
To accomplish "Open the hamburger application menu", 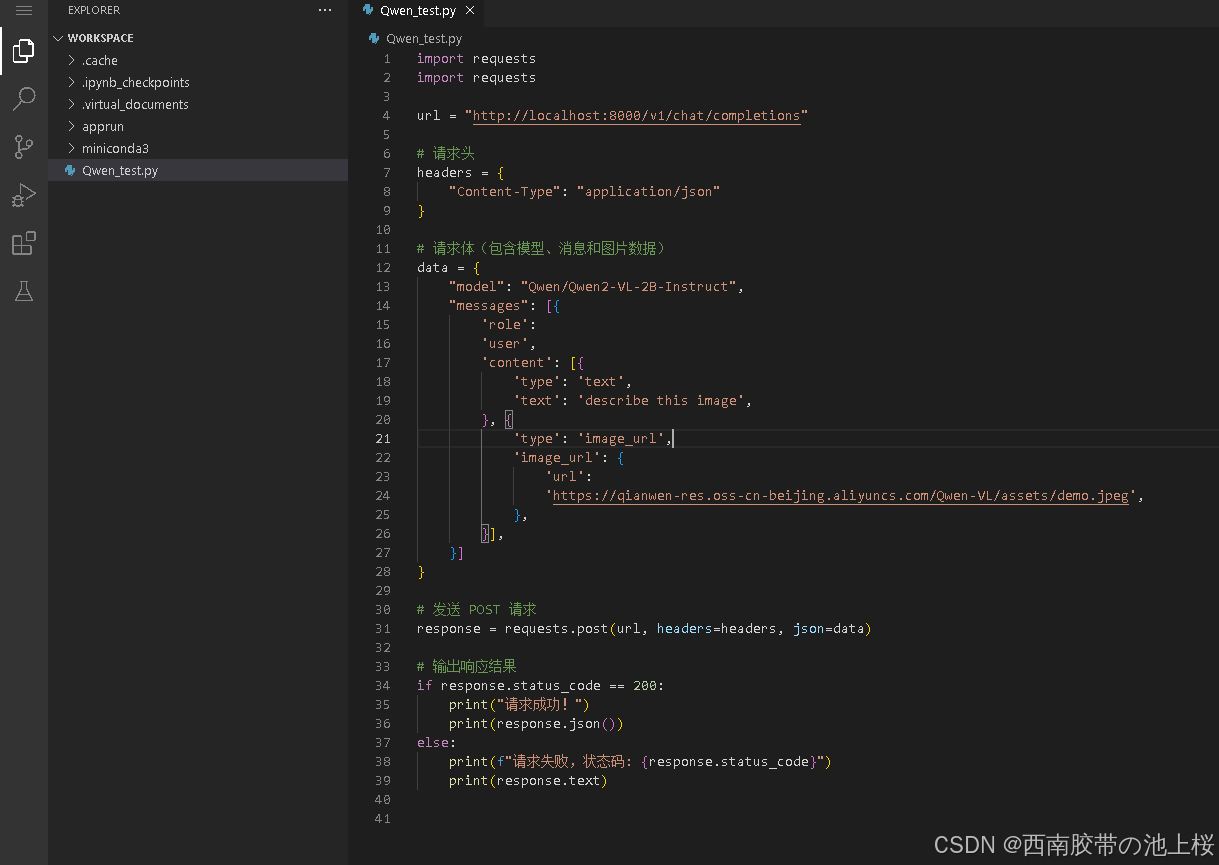I will pyautogui.click(x=24, y=10).
